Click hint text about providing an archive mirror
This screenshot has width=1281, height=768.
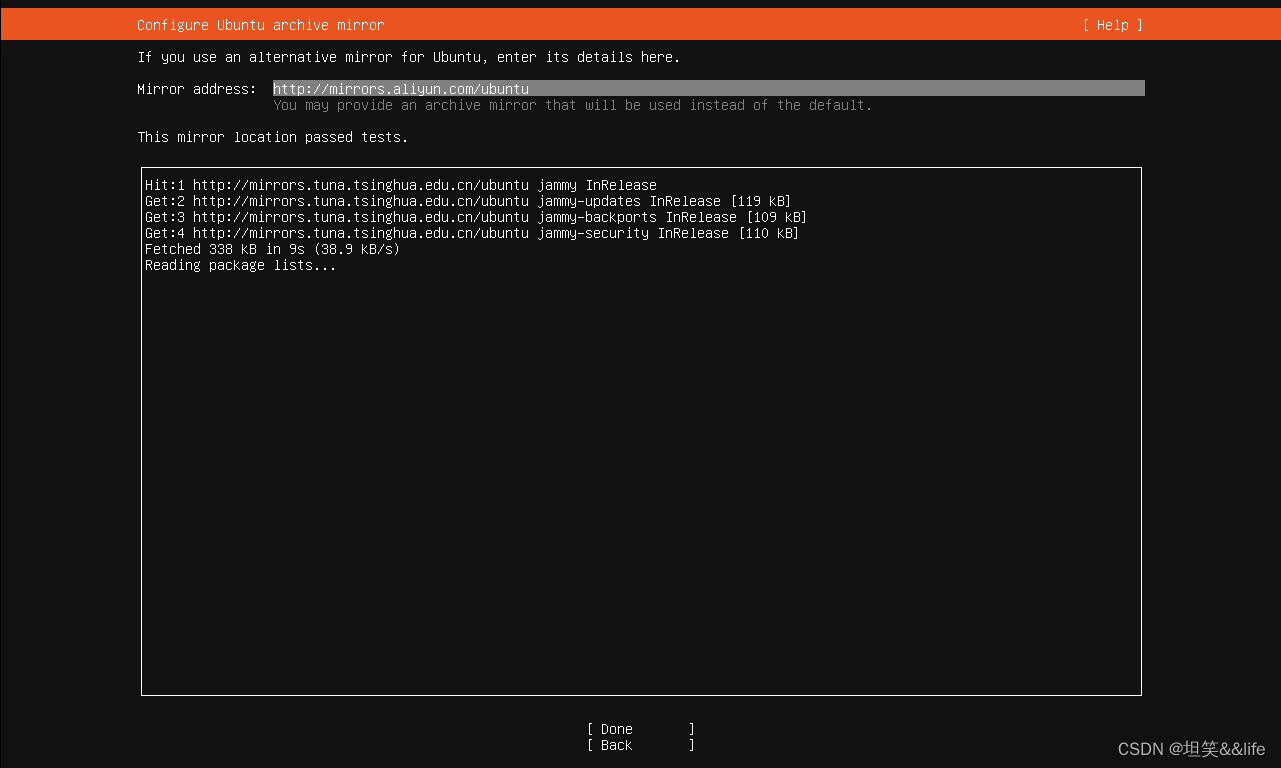(573, 105)
